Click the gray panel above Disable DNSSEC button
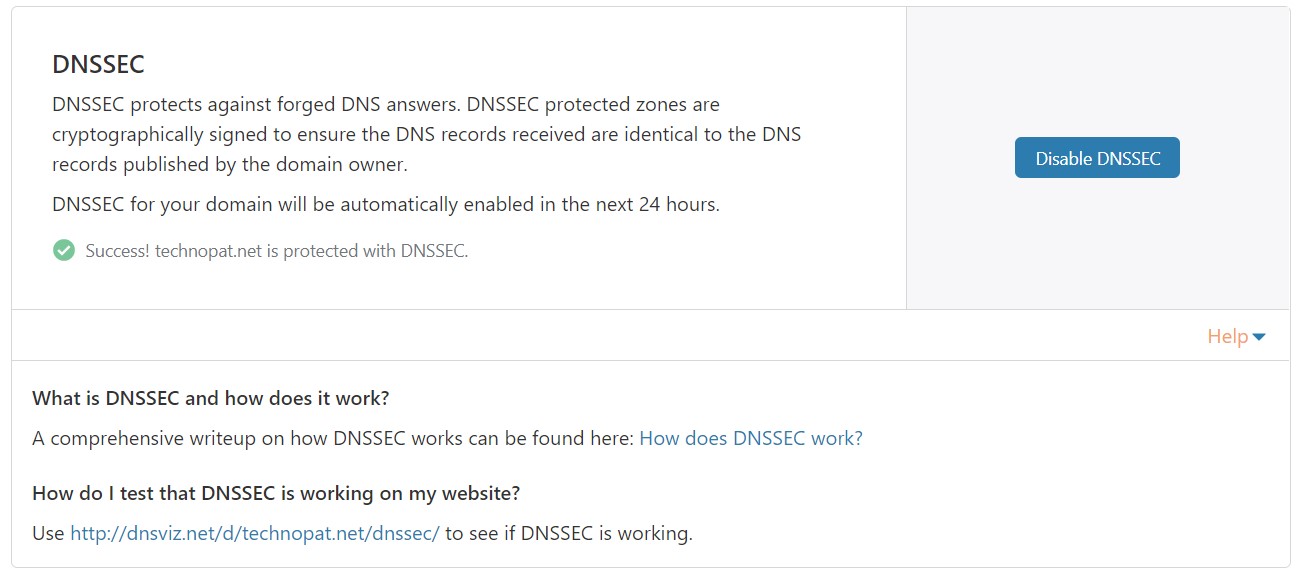 click(x=1097, y=70)
